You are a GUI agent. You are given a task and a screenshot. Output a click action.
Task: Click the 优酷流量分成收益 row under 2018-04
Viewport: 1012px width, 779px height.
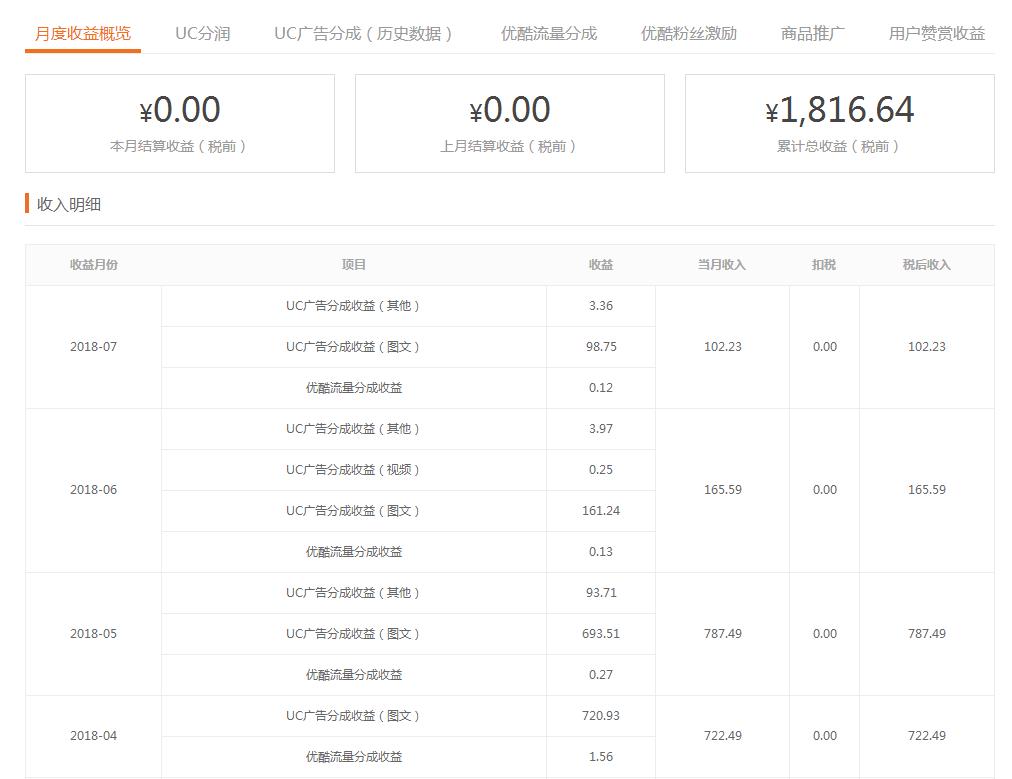(x=355, y=756)
